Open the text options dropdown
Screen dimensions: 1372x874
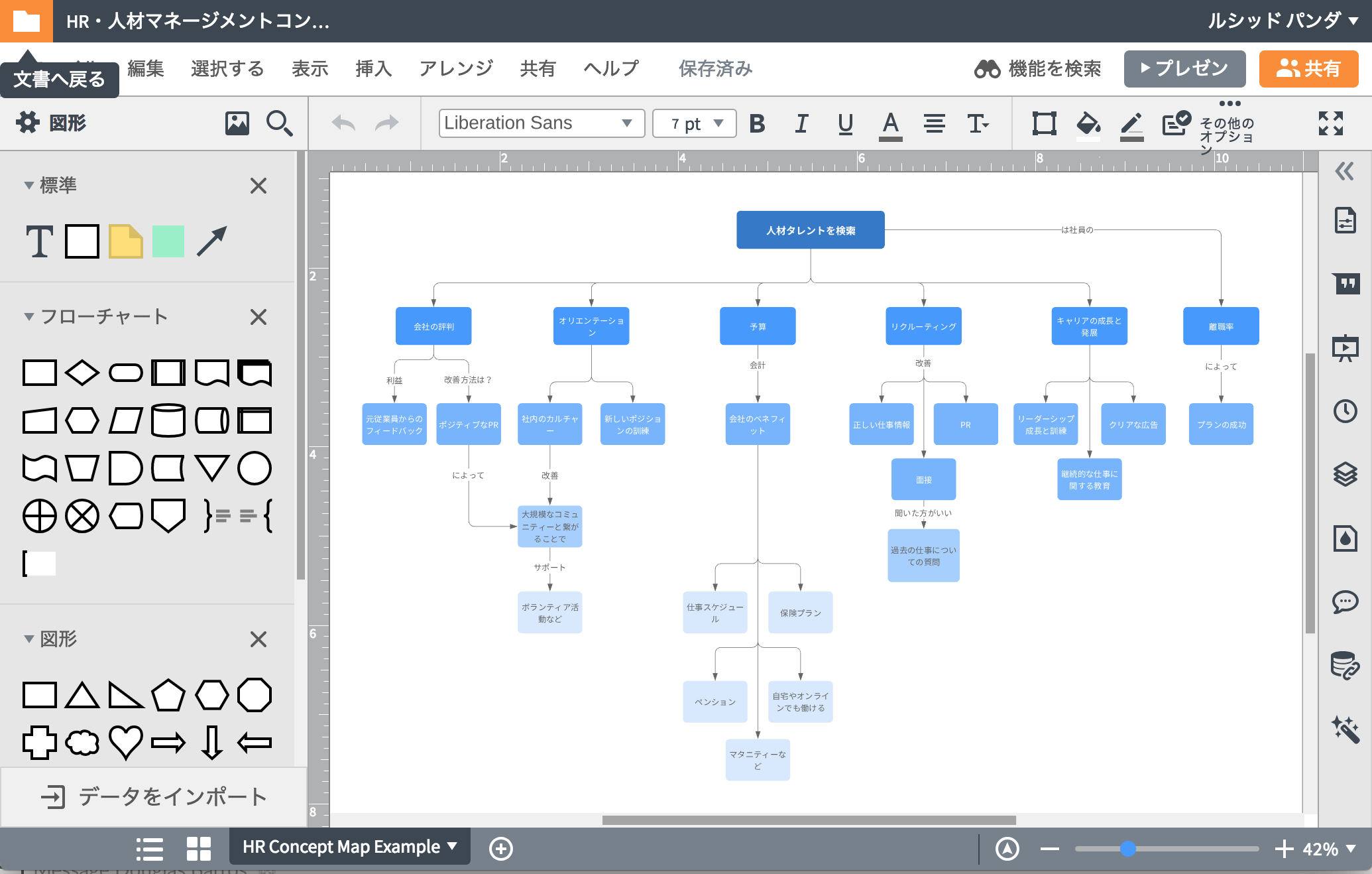point(978,123)
